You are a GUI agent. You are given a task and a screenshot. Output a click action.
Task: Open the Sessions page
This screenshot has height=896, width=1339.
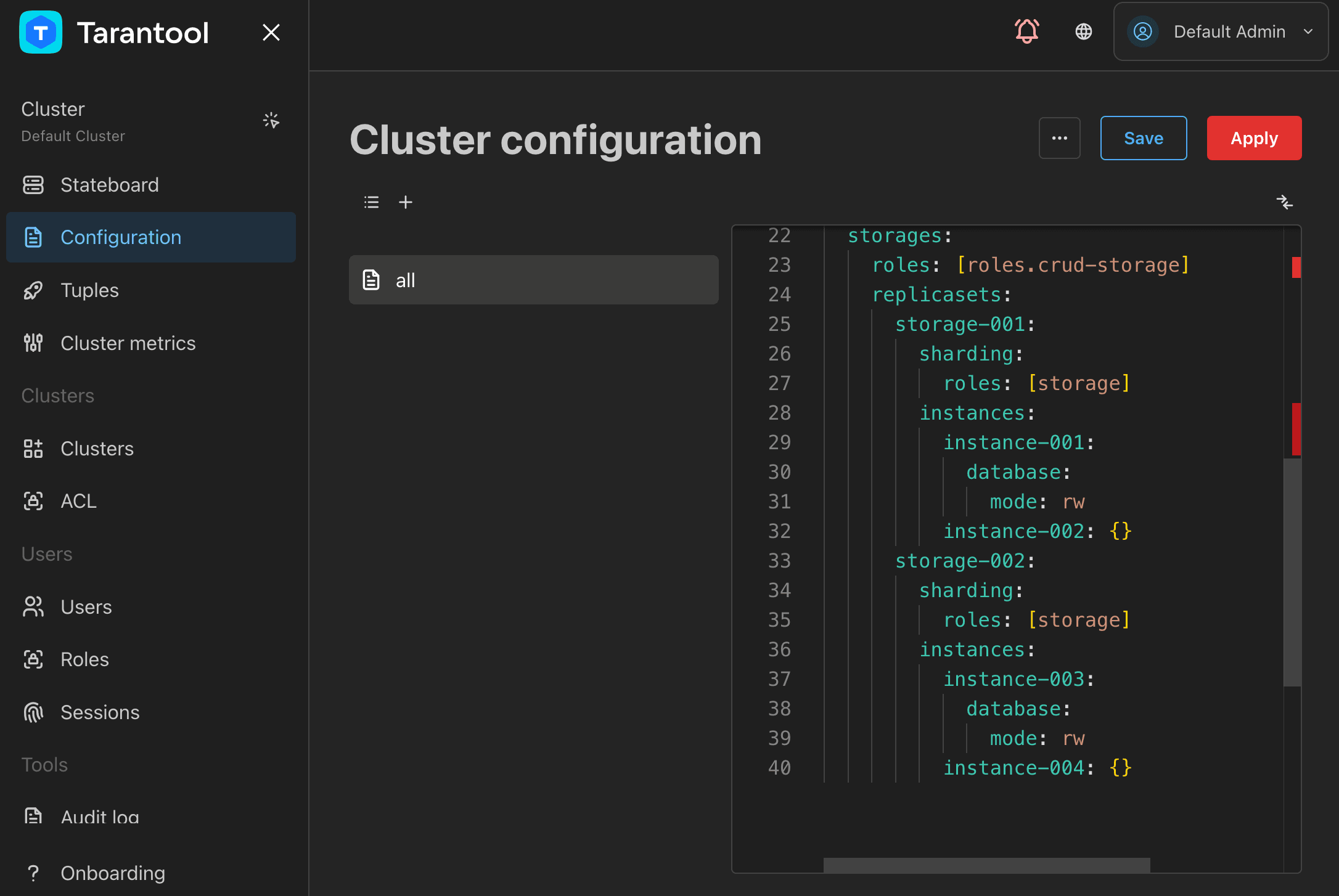tap(151, 712)
